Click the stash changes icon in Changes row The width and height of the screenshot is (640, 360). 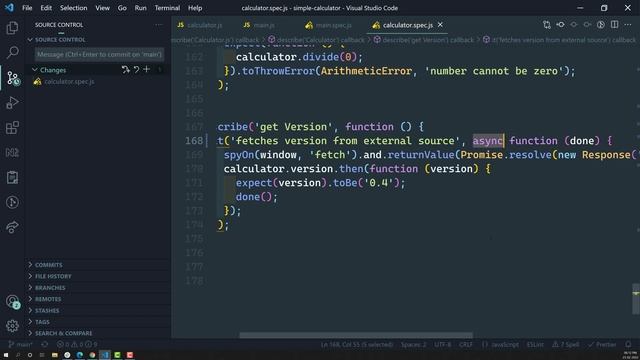[125, 70]
